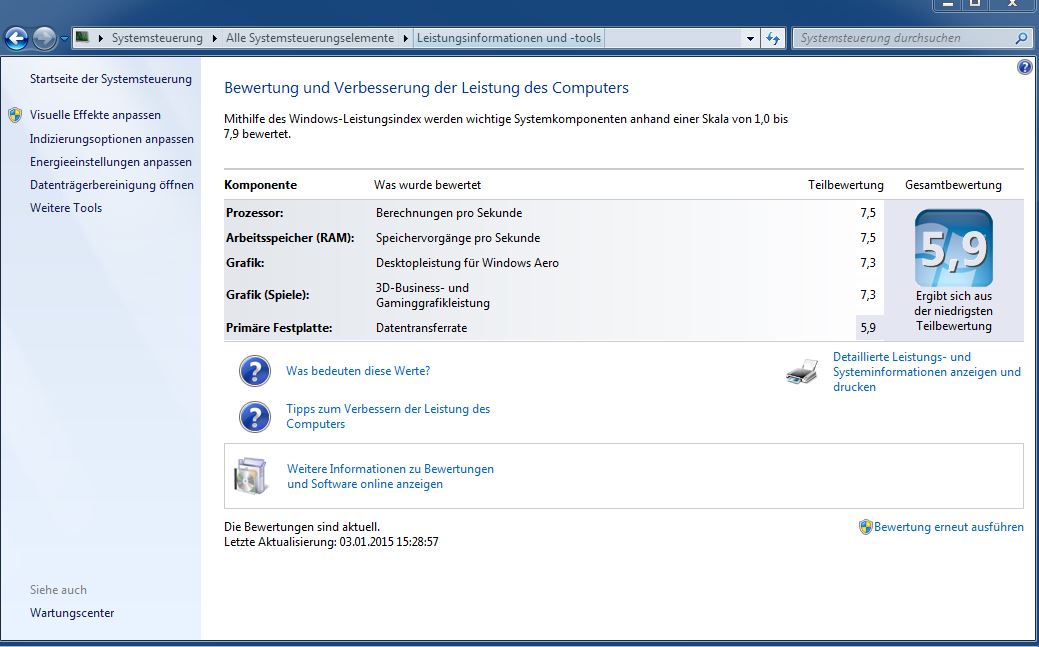Open Startseite der Systemsteuerung
The height and width of the screenshot is (647, 1039).
coord(111,79)
